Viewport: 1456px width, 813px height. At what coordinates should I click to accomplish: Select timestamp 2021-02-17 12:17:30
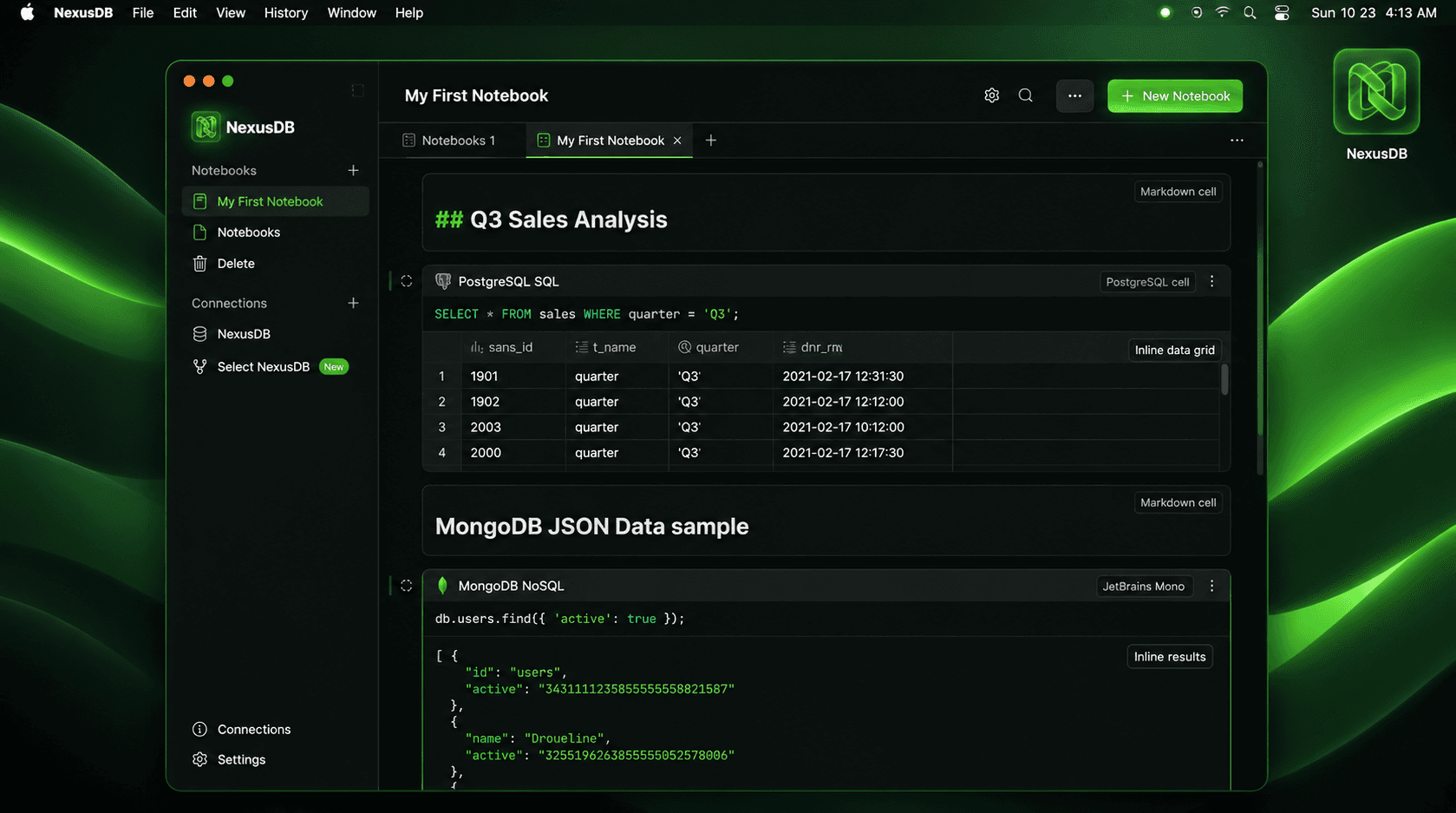pyautogui.click(x=843, y=453)
